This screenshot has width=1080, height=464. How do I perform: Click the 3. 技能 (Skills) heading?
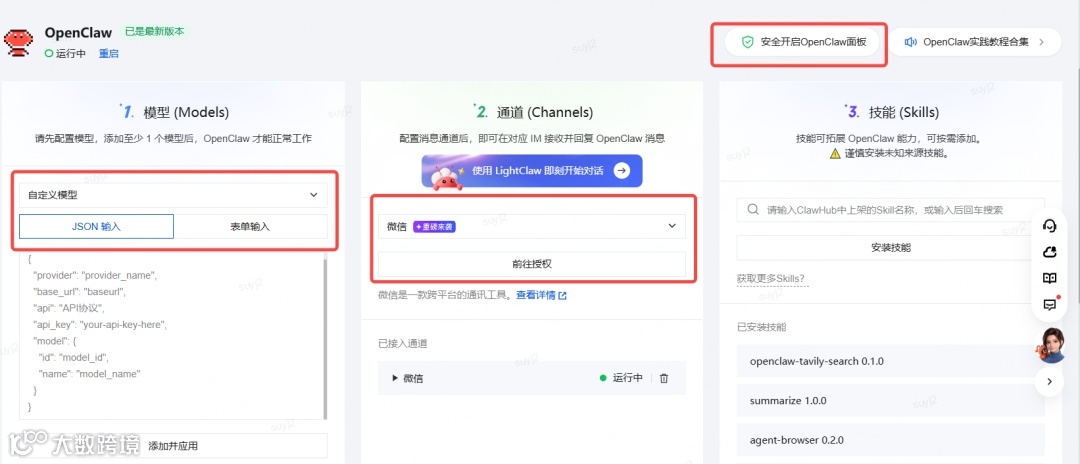[x=891, y=112]
